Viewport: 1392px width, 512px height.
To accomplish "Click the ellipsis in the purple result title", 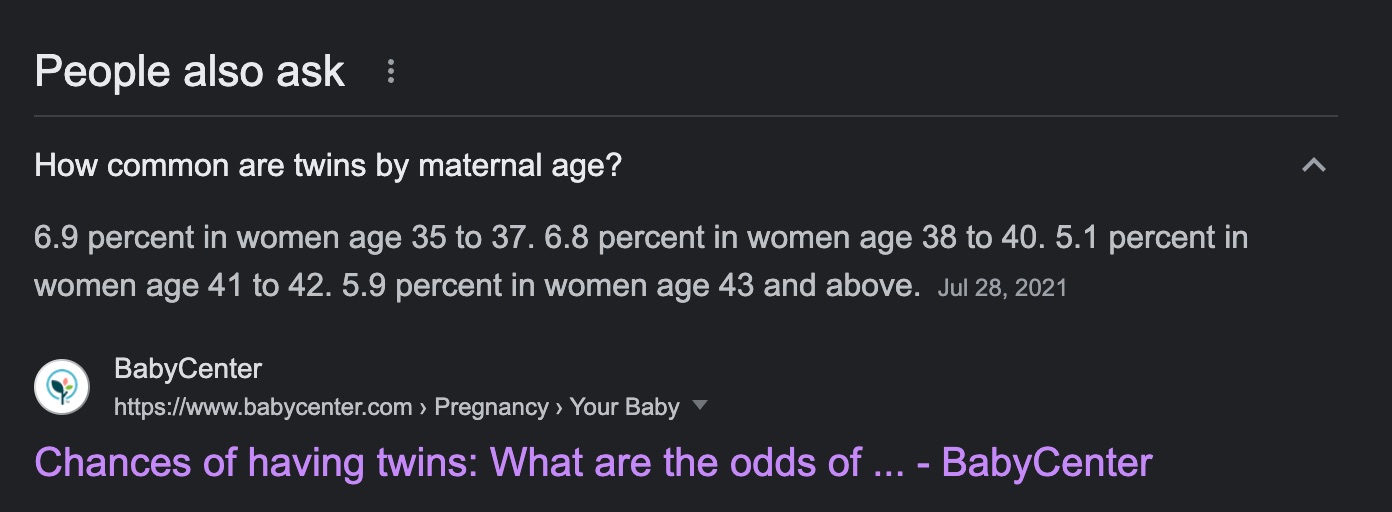I will pyautogui.click(x=888, y=463).
